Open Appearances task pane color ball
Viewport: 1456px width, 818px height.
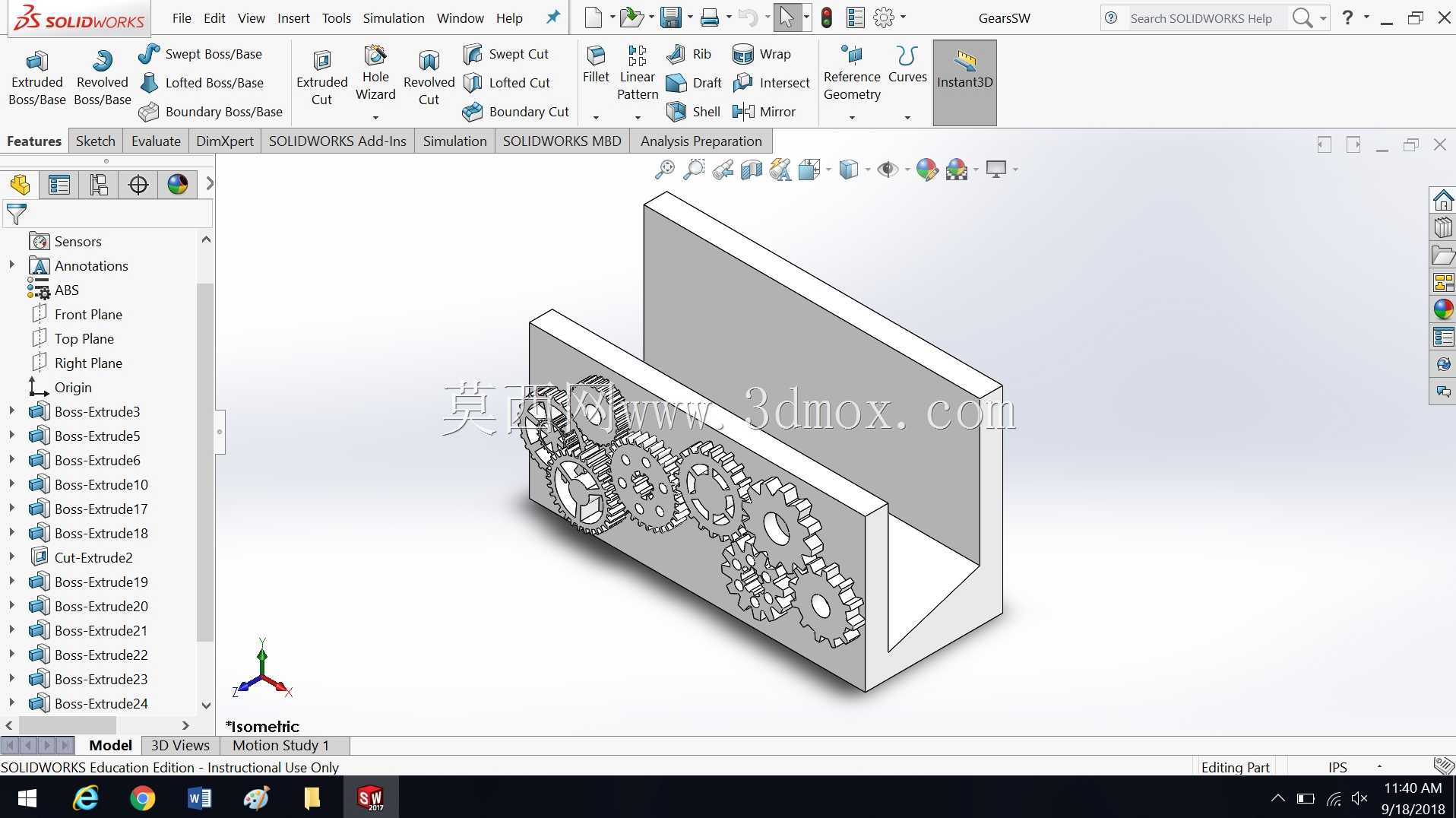pos(1442,309)
